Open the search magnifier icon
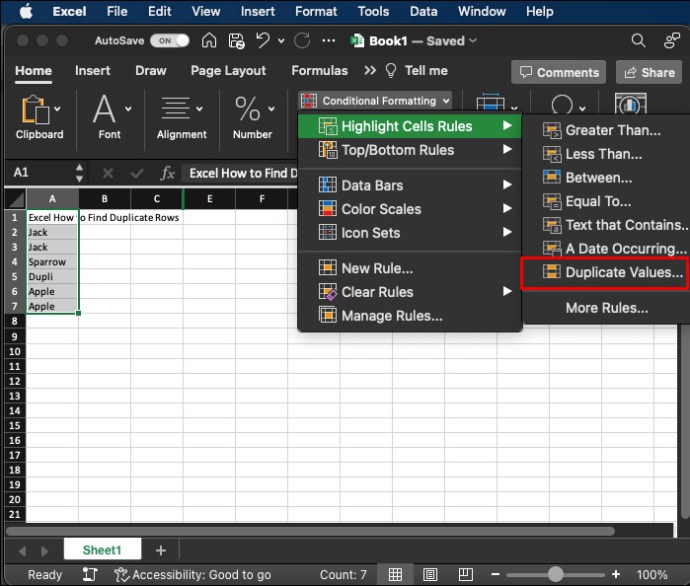 coord(639,40)
